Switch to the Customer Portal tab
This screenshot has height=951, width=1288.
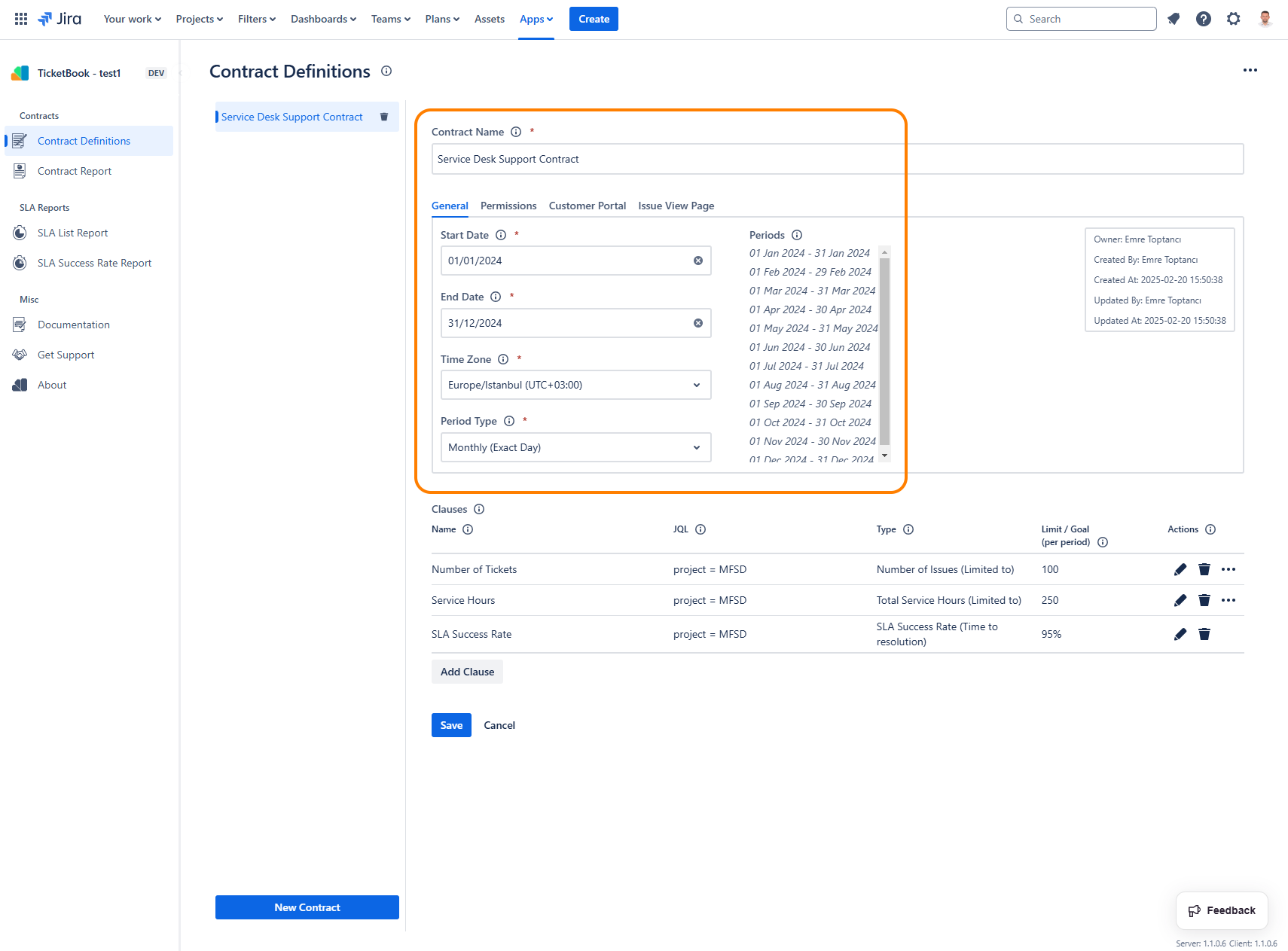[587, 206]
